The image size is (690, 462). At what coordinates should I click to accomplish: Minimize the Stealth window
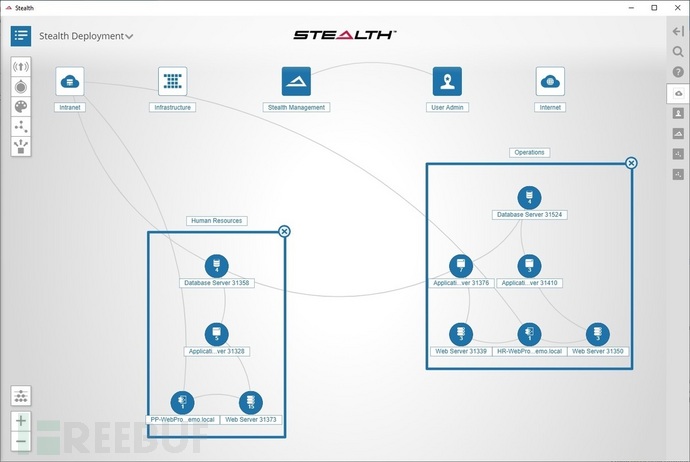[x=631, y=8]
